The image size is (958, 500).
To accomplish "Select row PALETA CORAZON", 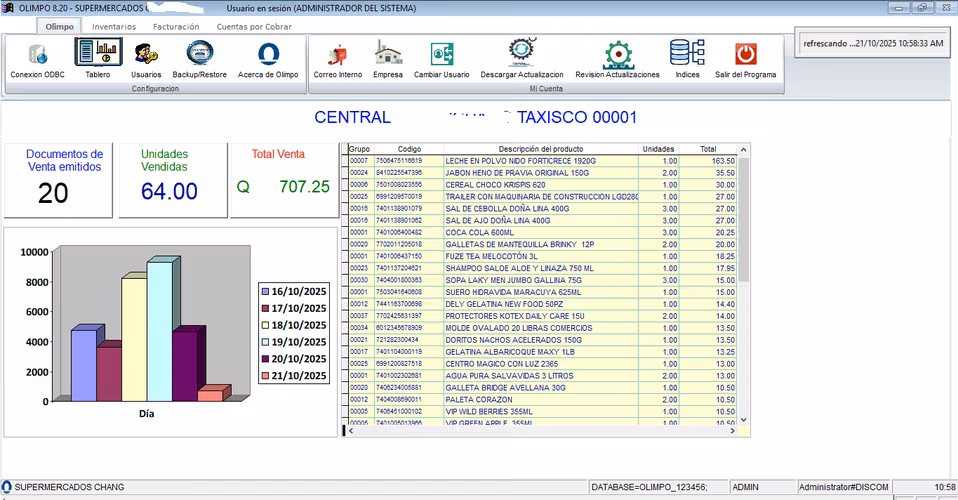I will tap(541, 400).
